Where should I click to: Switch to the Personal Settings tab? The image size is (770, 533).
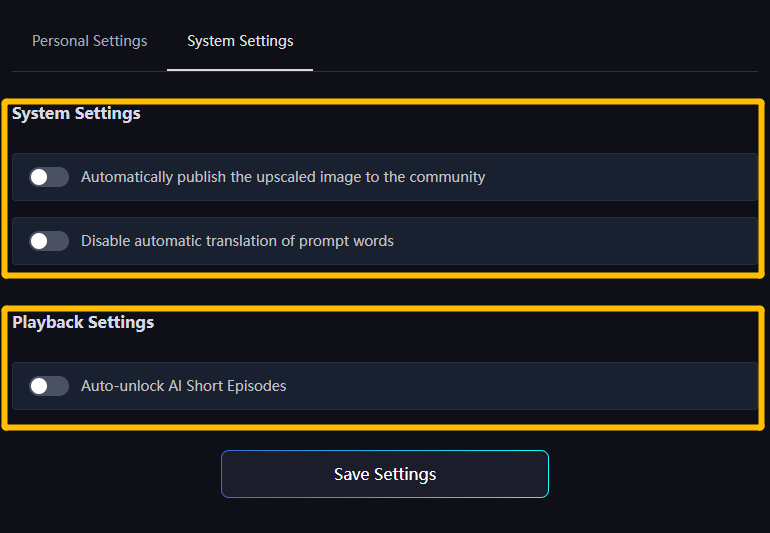coord(89,41)
